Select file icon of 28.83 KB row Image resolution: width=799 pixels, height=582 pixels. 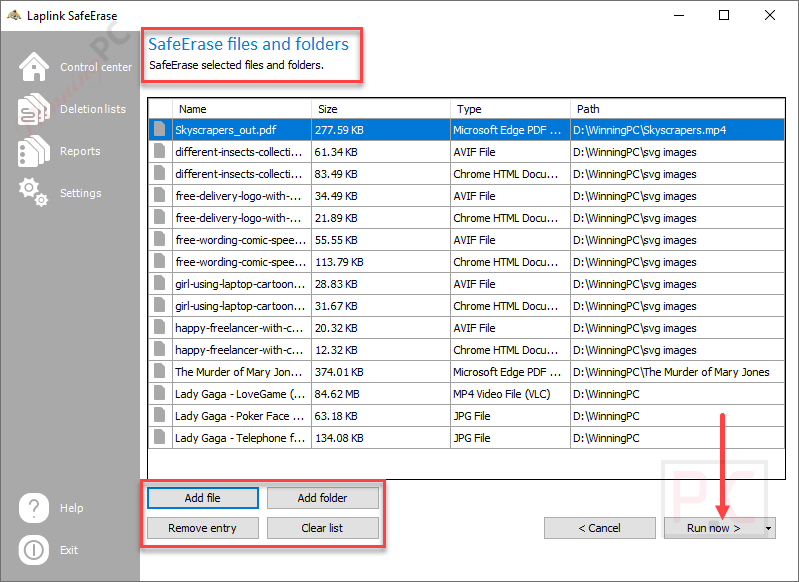point(160,283)
